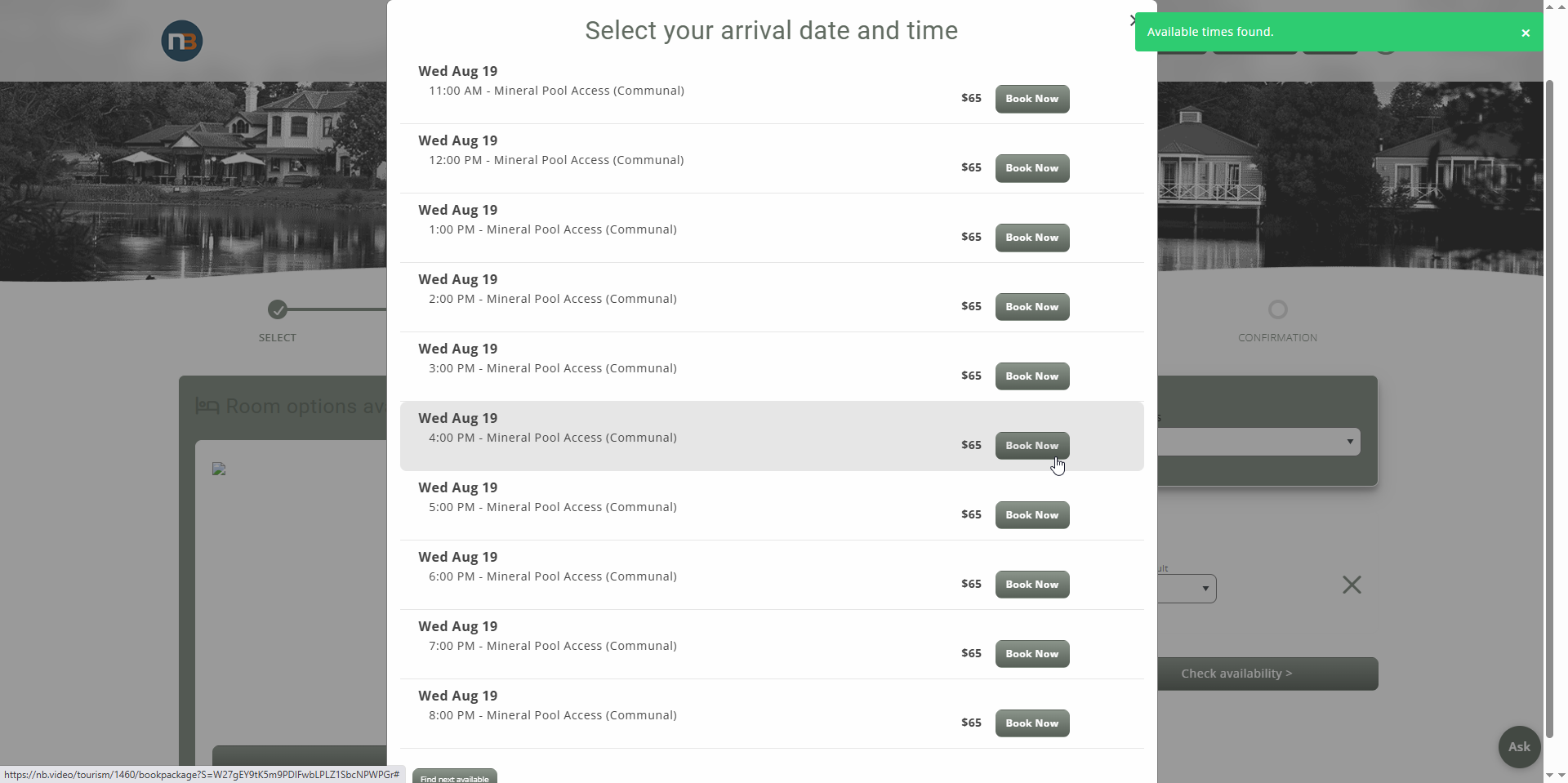The width and height of the screenshot is (1568, 783).
Task: Select the 6:00 PM time slot row
Action: tap(772, 575)
